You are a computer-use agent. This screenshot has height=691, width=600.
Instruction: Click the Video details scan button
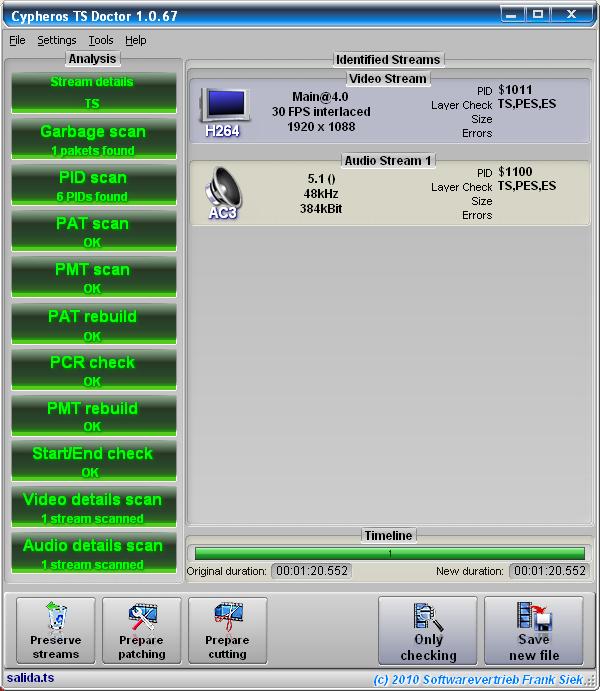[x=93, y=507]
